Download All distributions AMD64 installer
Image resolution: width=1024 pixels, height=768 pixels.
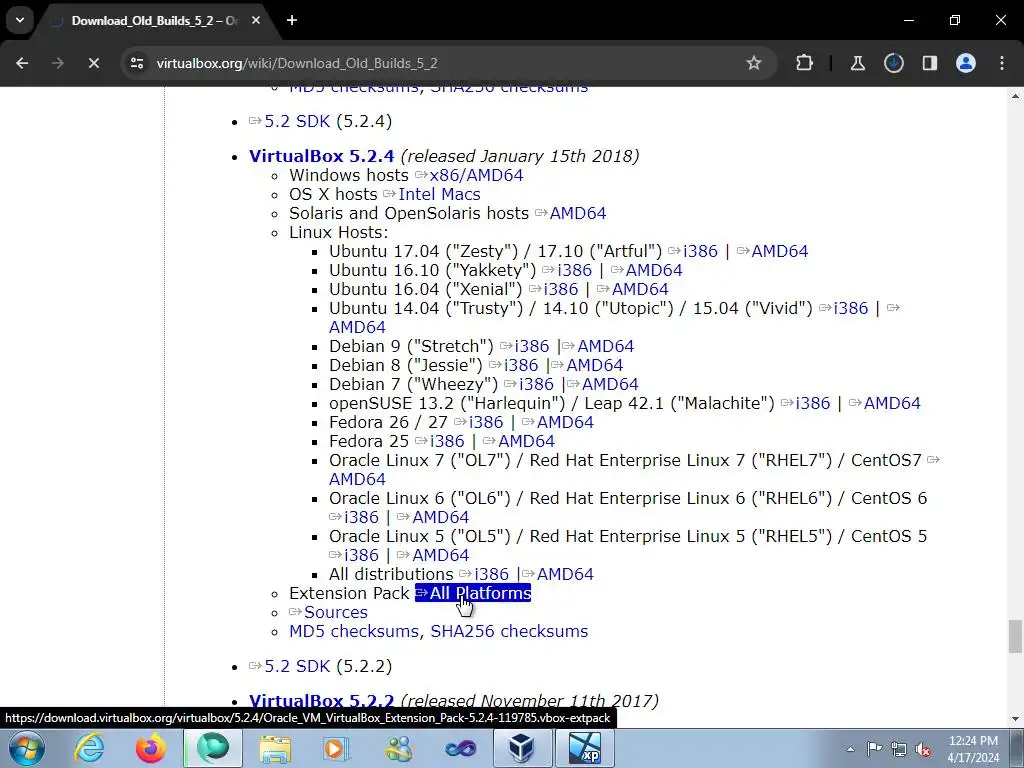pyautogui.click(x=565, y=574)
